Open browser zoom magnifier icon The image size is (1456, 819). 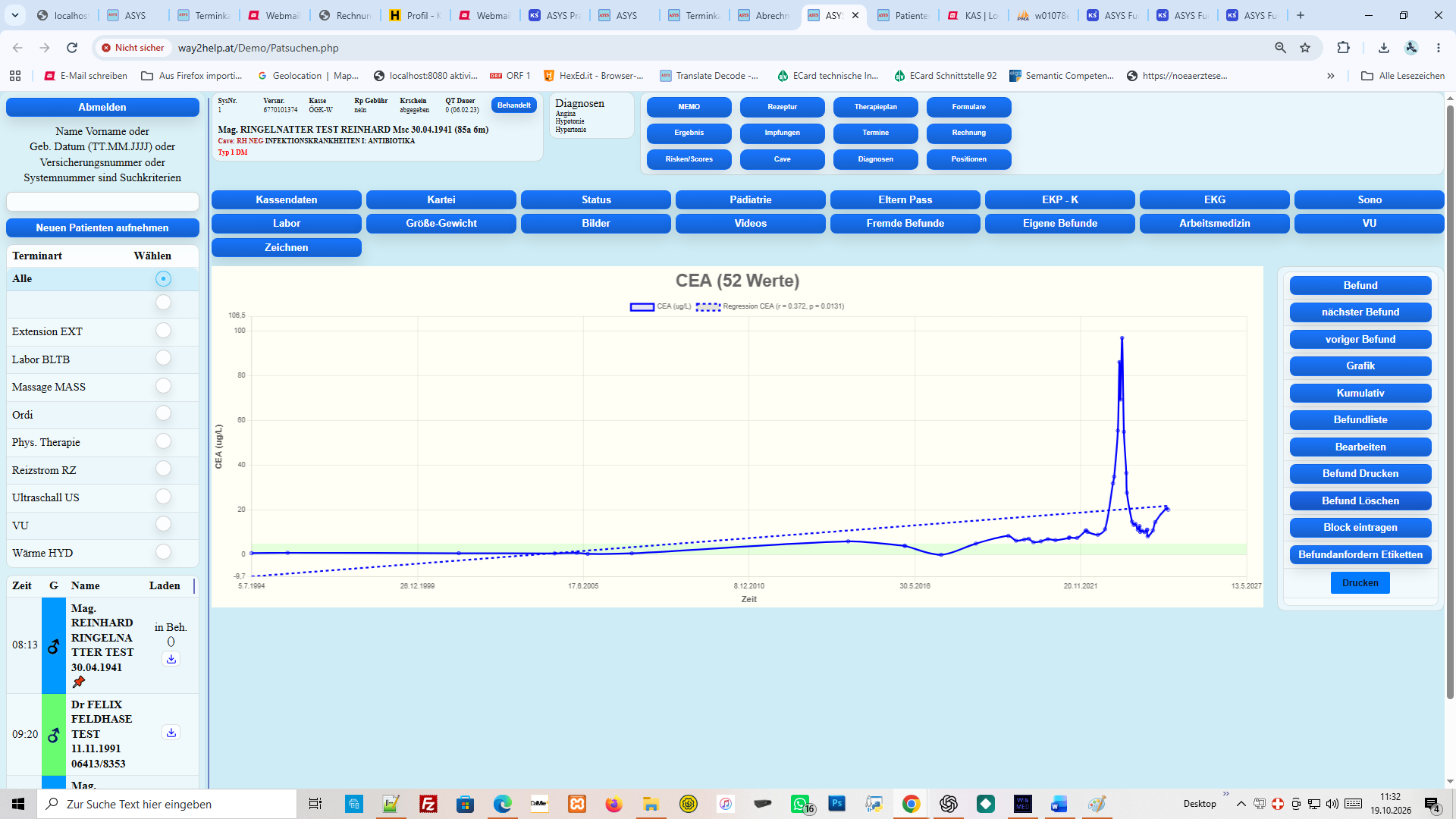[x=1280, y=48]
